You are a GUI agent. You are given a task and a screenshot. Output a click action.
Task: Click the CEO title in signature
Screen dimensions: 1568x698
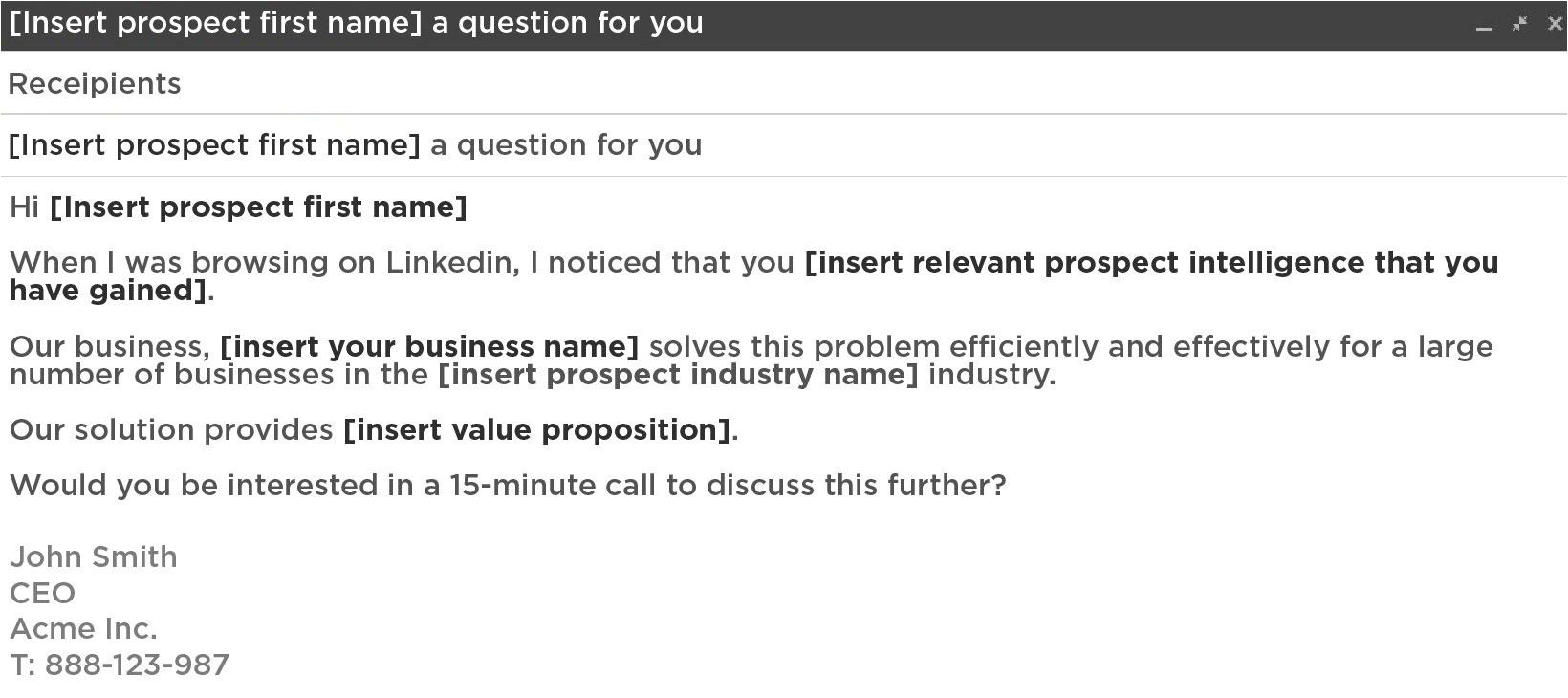click(42, 594)
